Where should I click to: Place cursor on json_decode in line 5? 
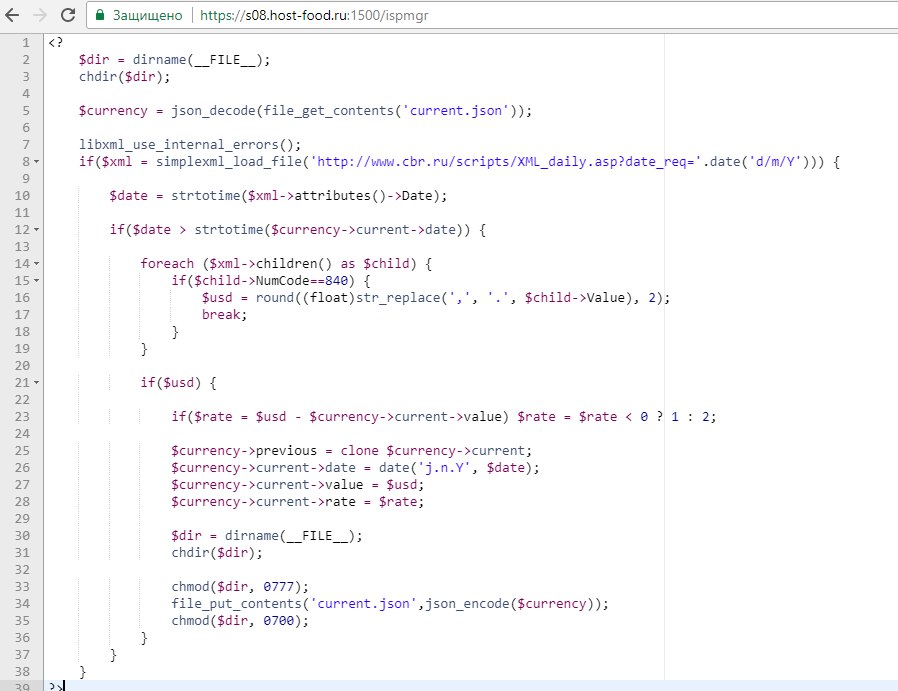point(212,110)
